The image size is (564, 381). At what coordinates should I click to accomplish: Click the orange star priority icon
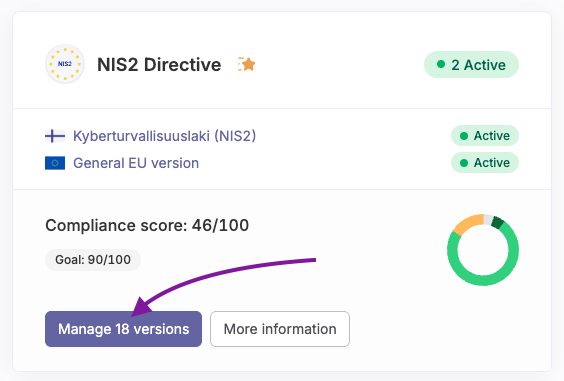(x=247, y=64)
